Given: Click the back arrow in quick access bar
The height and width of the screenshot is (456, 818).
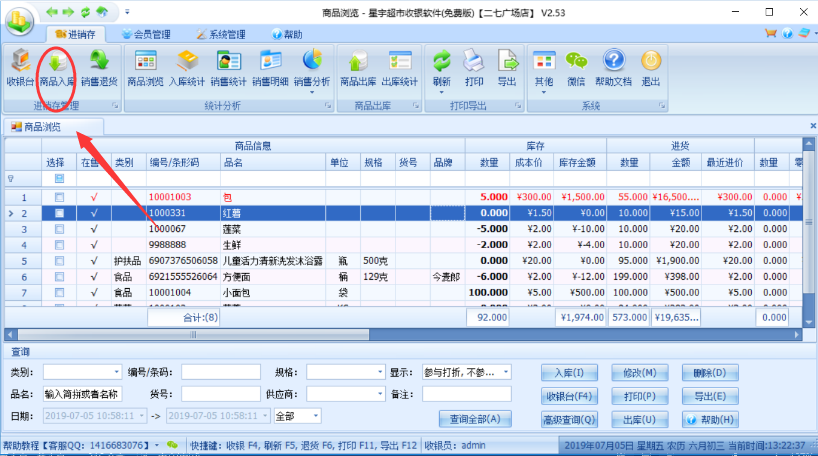Looking at the screenshot, I should 52,11.
